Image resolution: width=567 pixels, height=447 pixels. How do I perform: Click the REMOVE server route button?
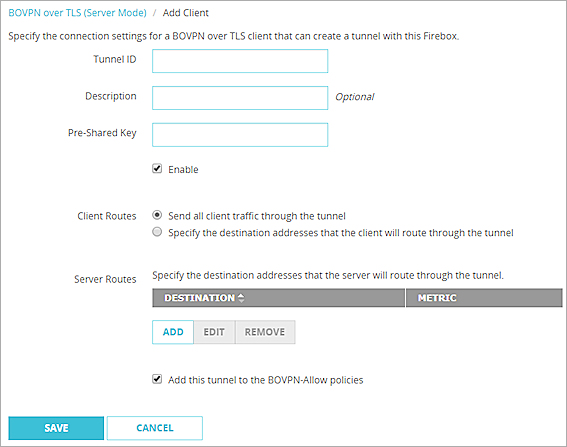(265, 332)
